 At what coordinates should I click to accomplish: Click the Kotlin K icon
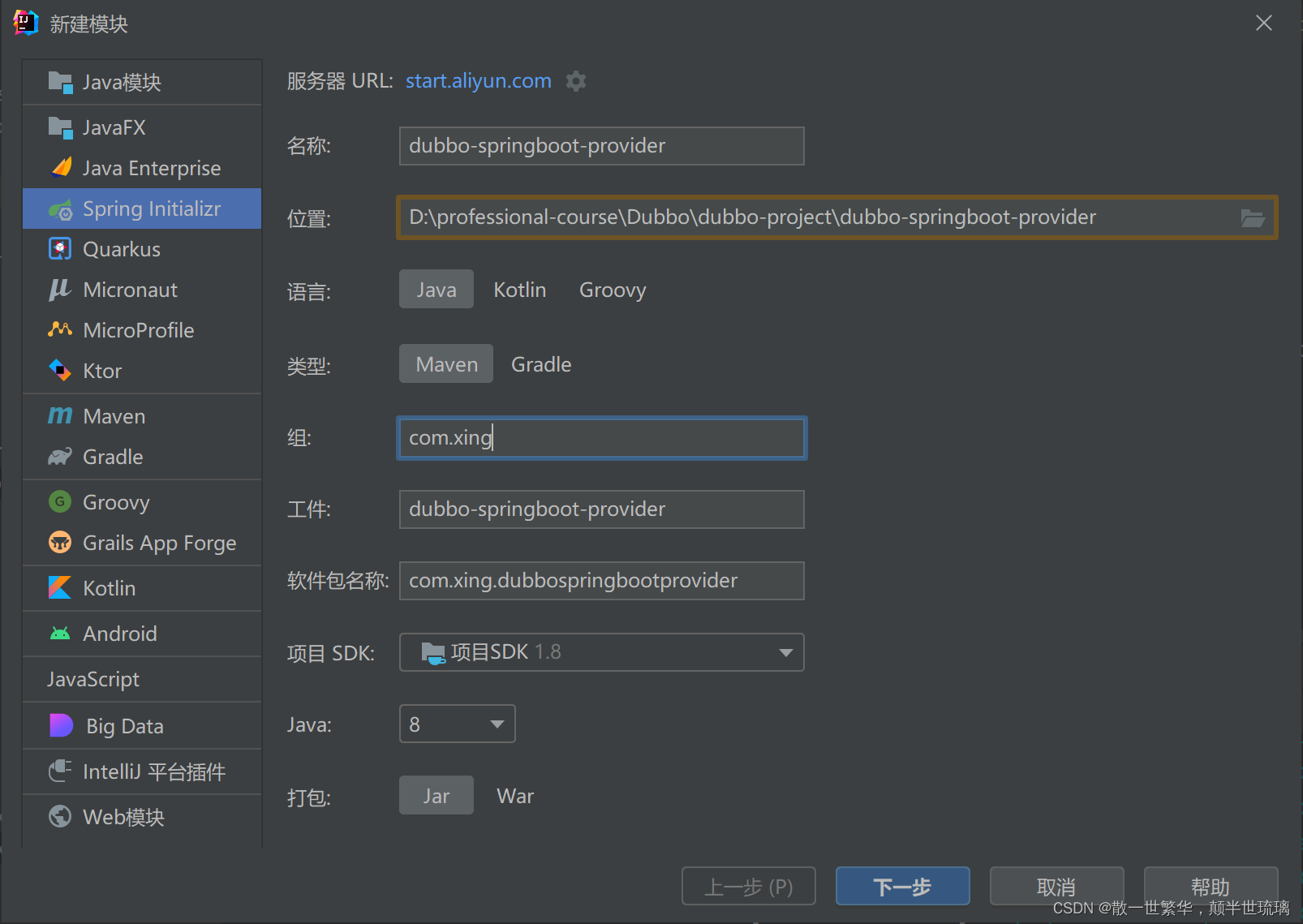60,588
